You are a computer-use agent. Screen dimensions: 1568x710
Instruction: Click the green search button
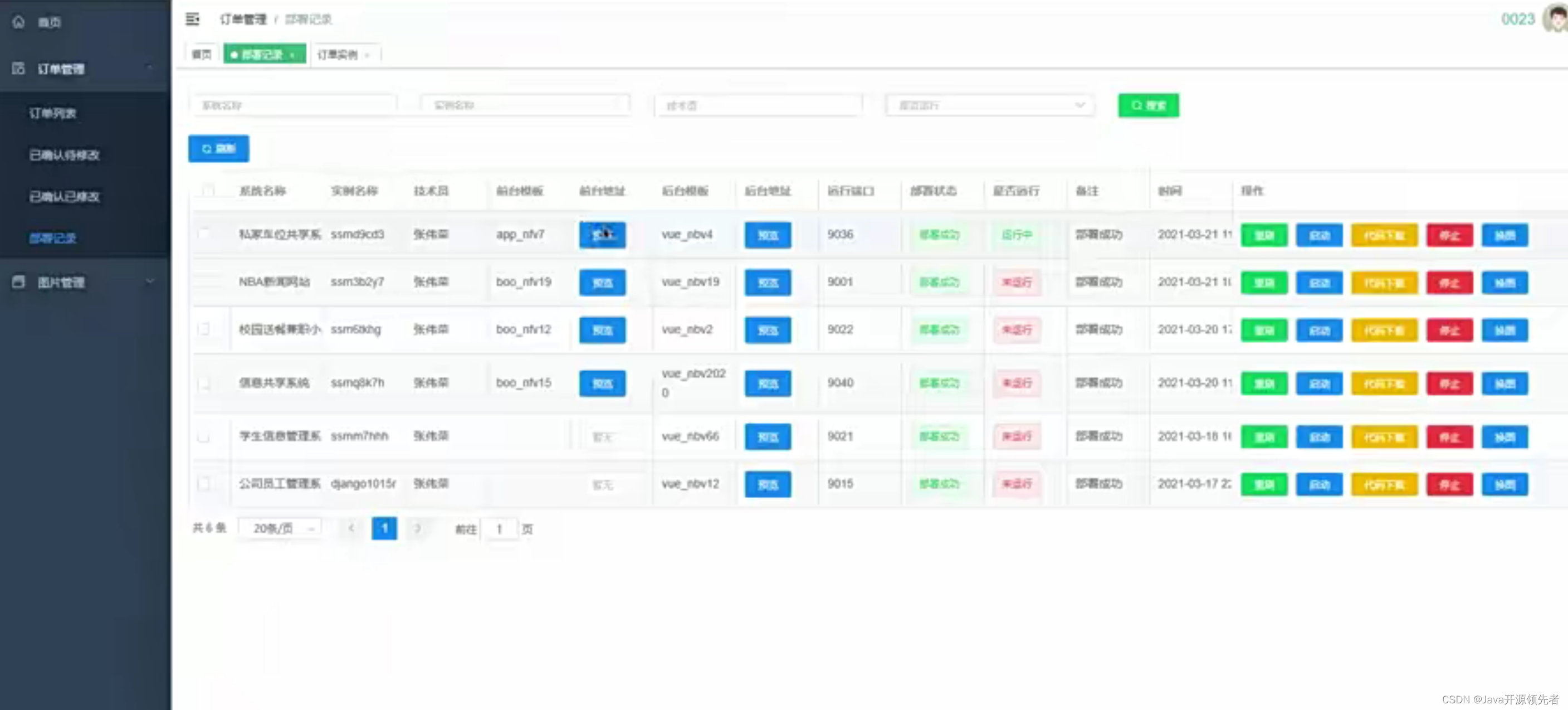[x=1148, y=105]
